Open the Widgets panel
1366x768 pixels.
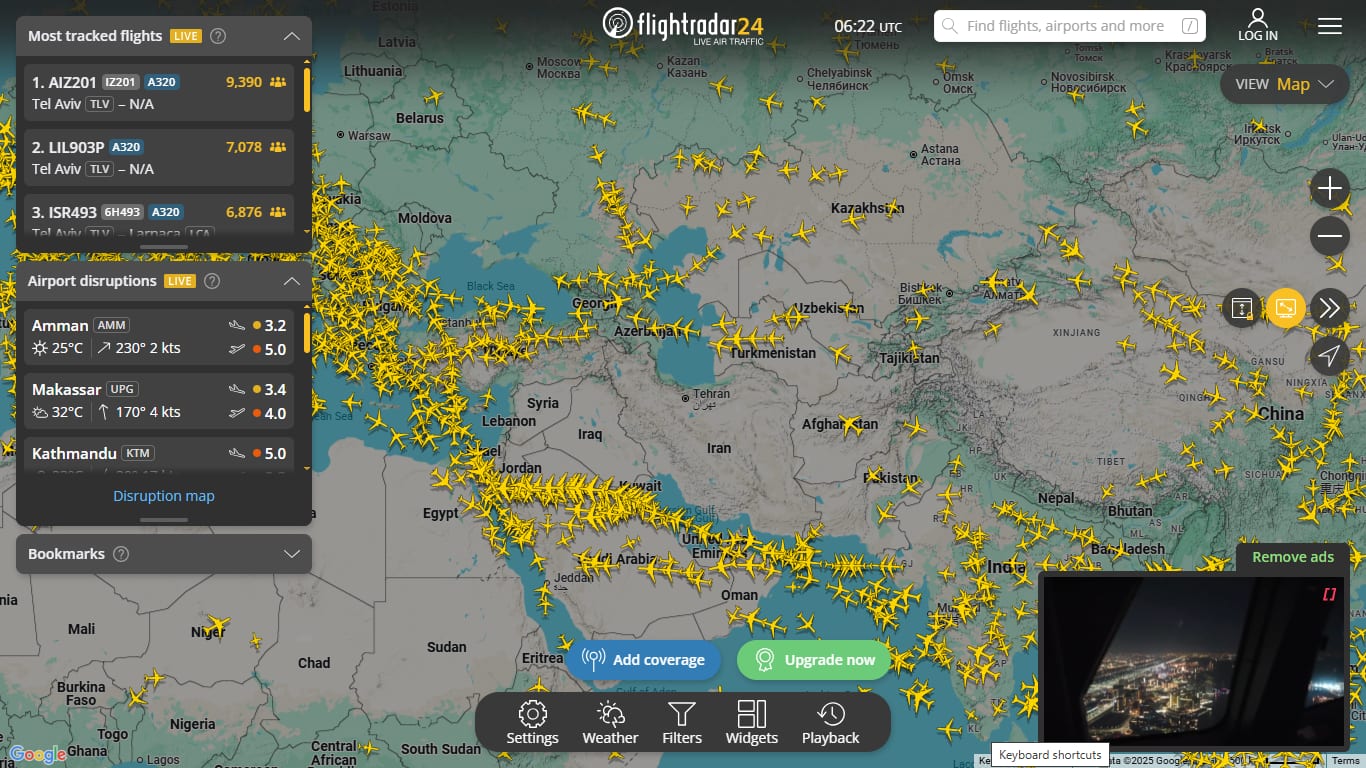point(751,722)
